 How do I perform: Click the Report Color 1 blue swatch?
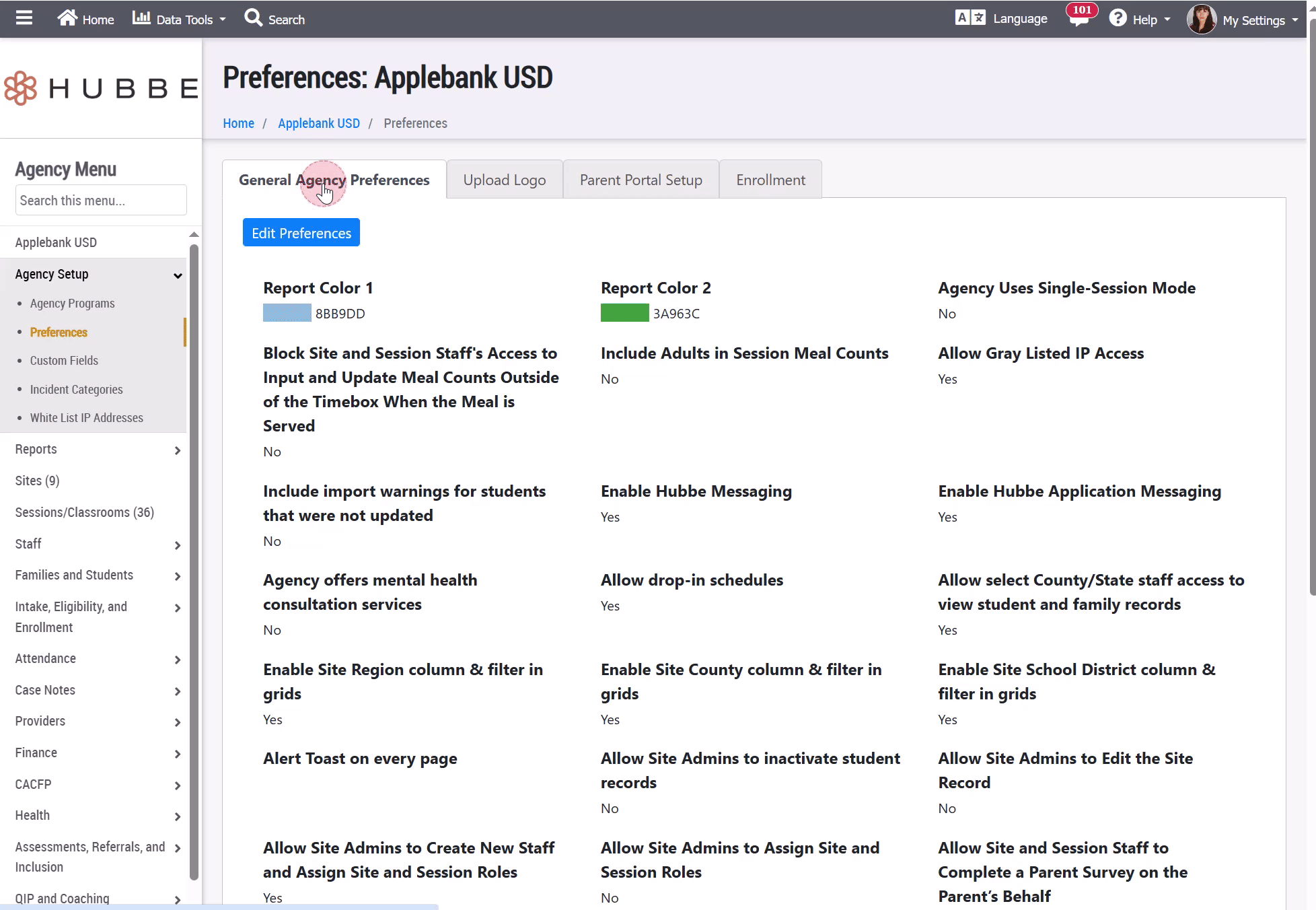[x=287, y=313]
